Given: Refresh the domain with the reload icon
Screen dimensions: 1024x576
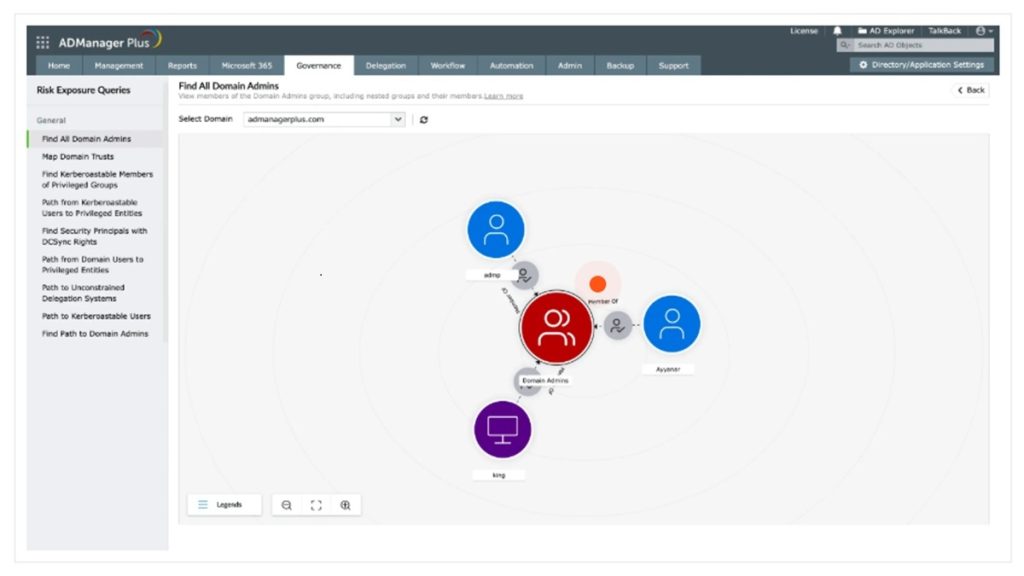Looking at the screenshot, I should 424,119.
